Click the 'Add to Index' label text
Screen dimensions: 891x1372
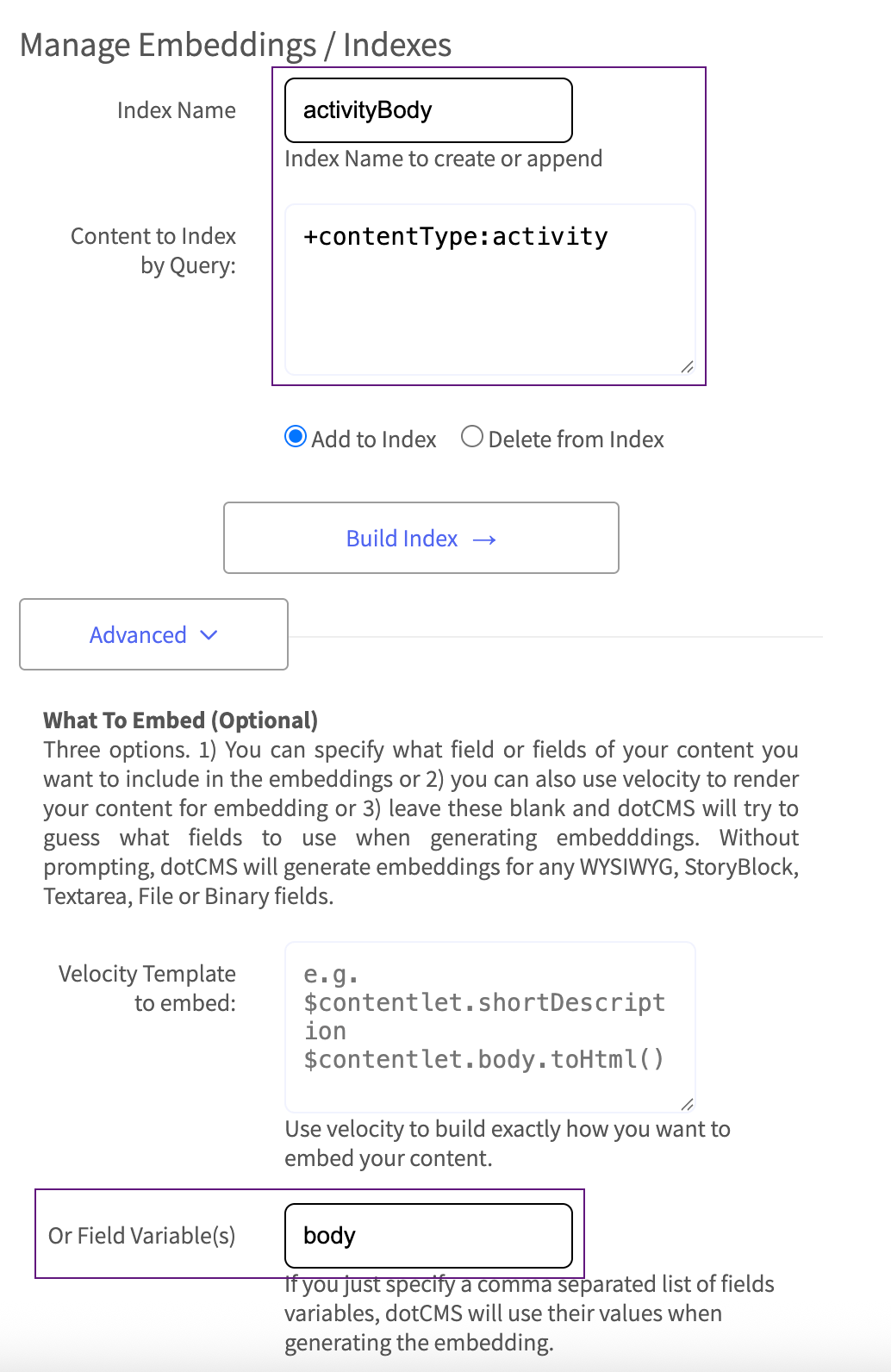373,440
